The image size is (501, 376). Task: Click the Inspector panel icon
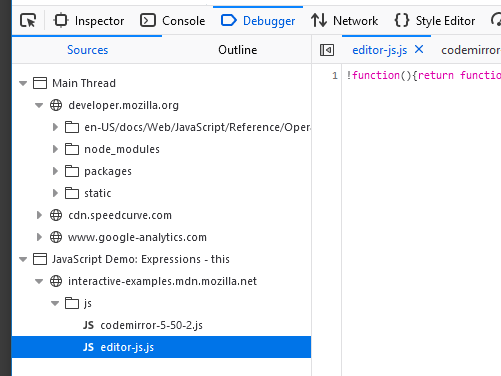click(61, 20)
